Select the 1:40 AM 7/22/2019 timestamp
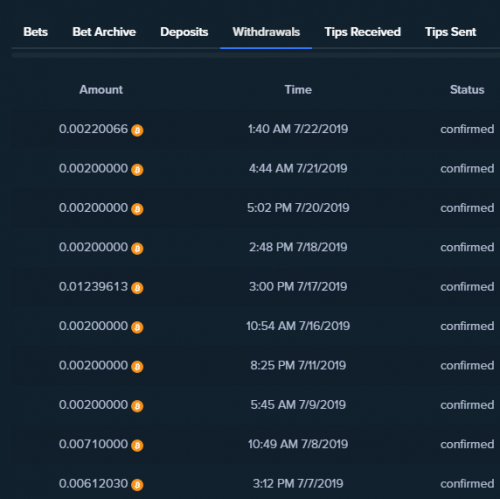Screen dimensions: 500x499 pyautogui.click(x=298, y=129)
